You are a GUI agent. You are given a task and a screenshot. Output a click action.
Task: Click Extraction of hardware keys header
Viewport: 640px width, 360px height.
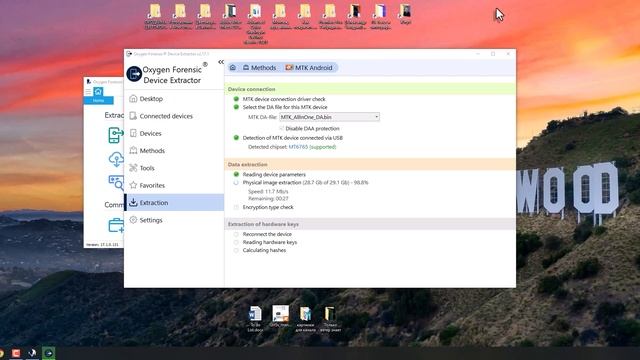pos(370,224)
